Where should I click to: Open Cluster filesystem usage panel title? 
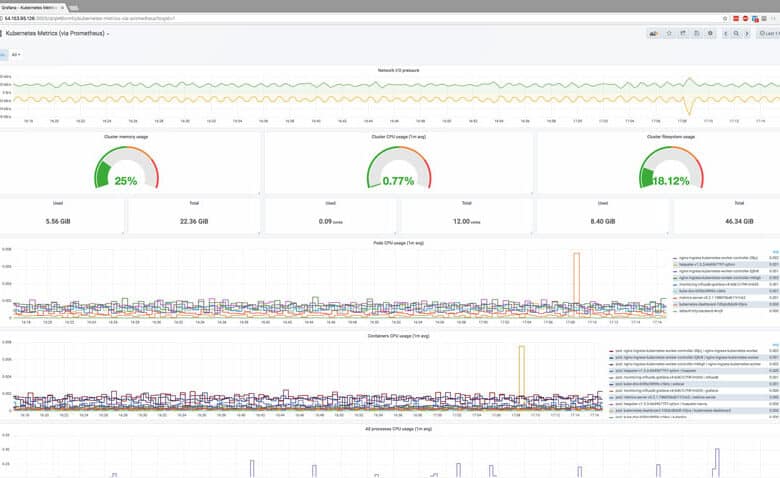[671, 137]
